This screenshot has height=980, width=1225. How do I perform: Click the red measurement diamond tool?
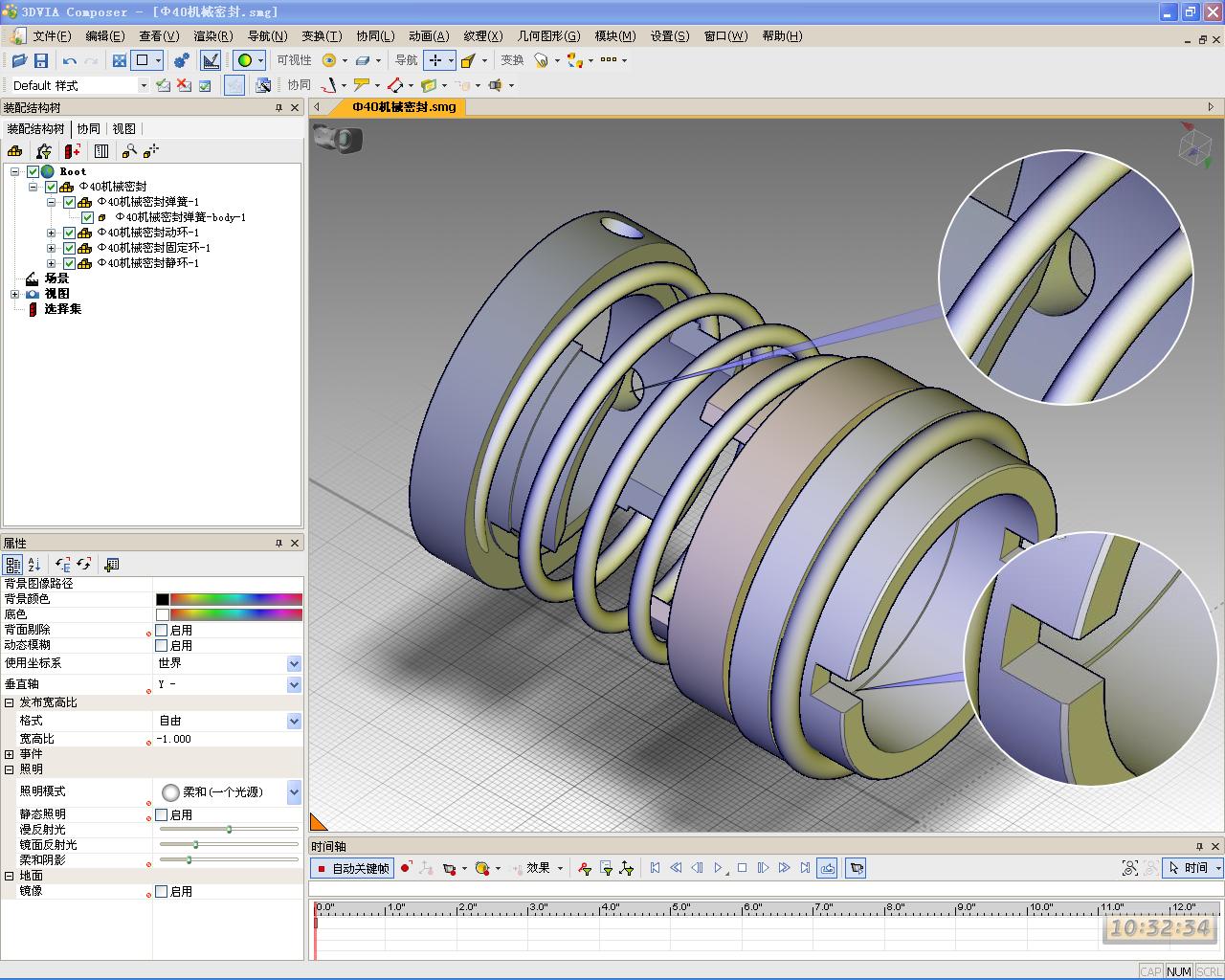[x=395, y=85]
